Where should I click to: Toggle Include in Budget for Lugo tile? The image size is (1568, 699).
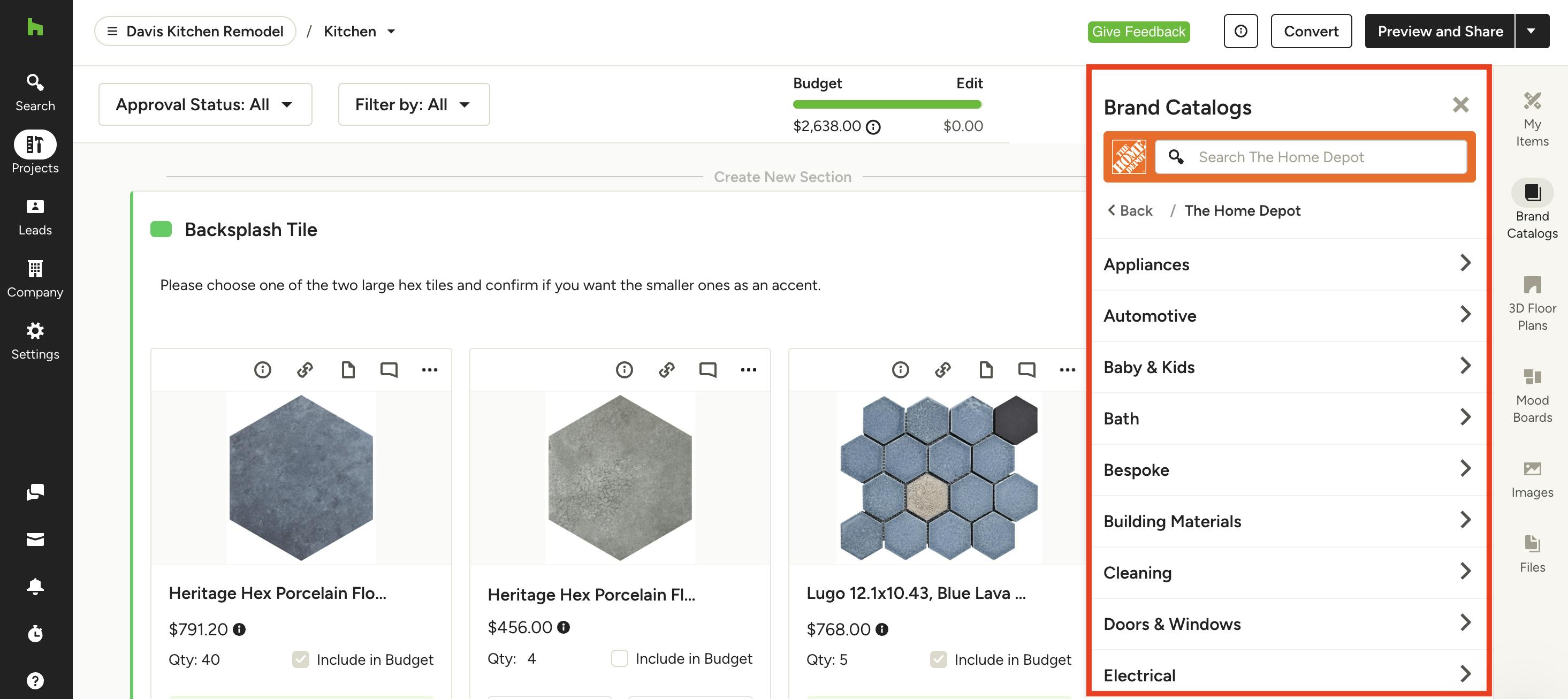coord(939,659)
